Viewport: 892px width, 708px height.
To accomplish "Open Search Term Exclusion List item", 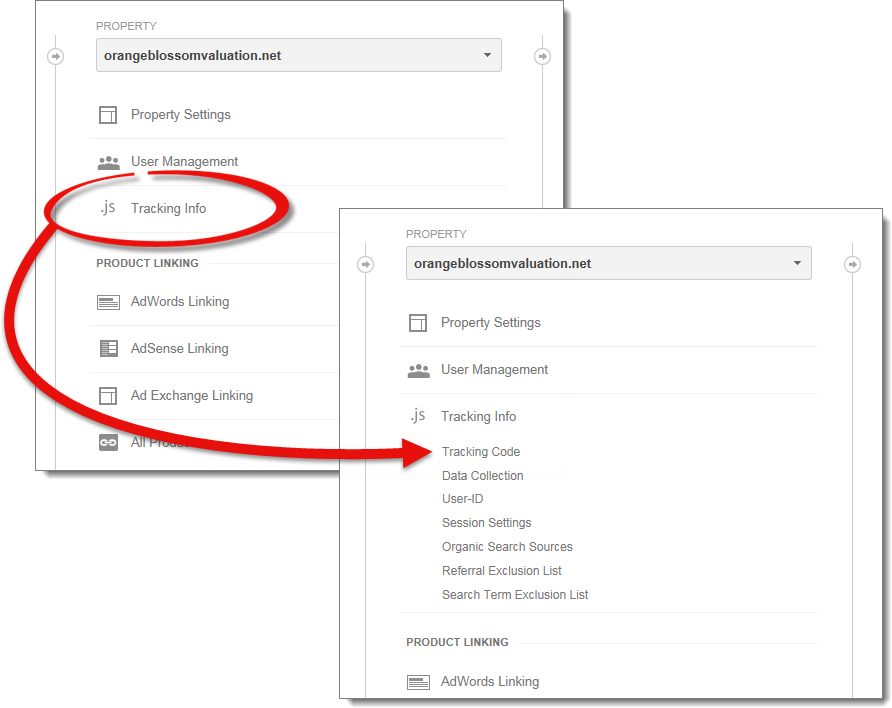I will (x=515, y=594).
